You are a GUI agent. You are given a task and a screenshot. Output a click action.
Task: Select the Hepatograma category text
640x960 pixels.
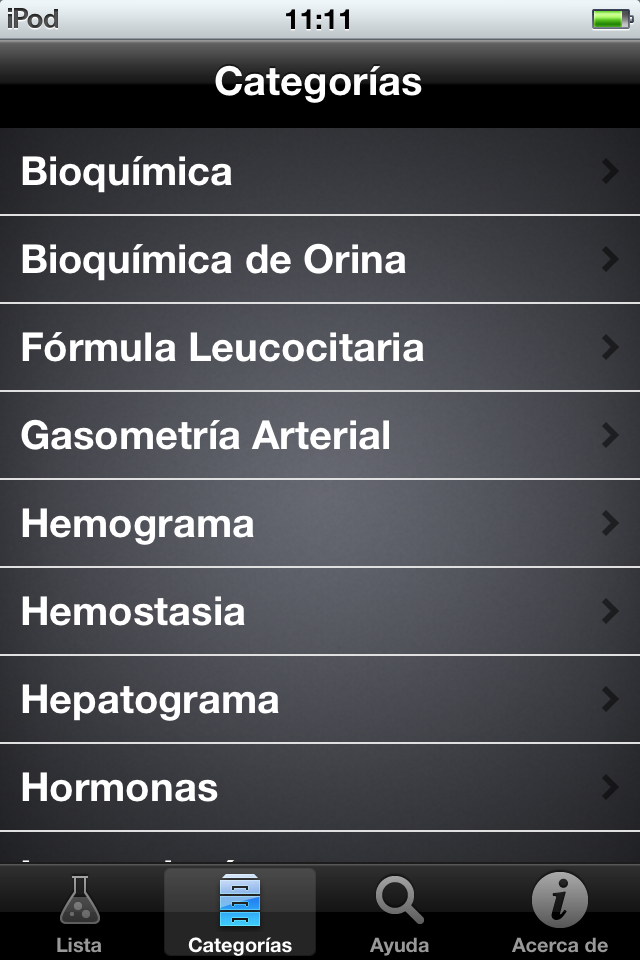(x=150, y=700)
